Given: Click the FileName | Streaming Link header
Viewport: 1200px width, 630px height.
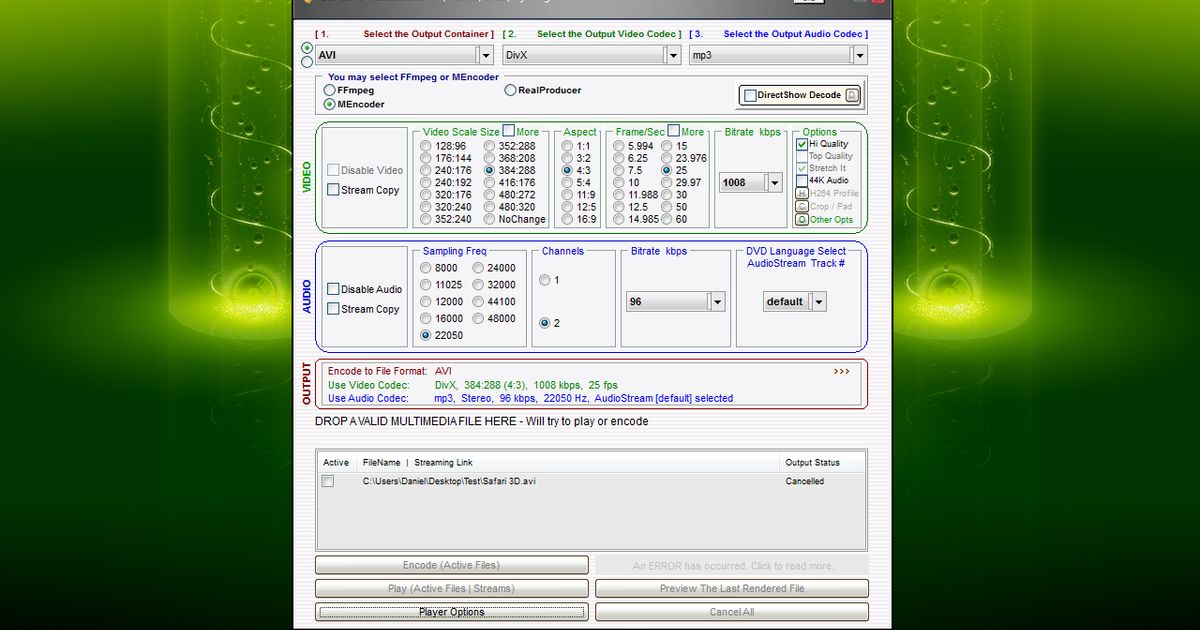Looking at the screenshot, I should [x=418, y=463].
